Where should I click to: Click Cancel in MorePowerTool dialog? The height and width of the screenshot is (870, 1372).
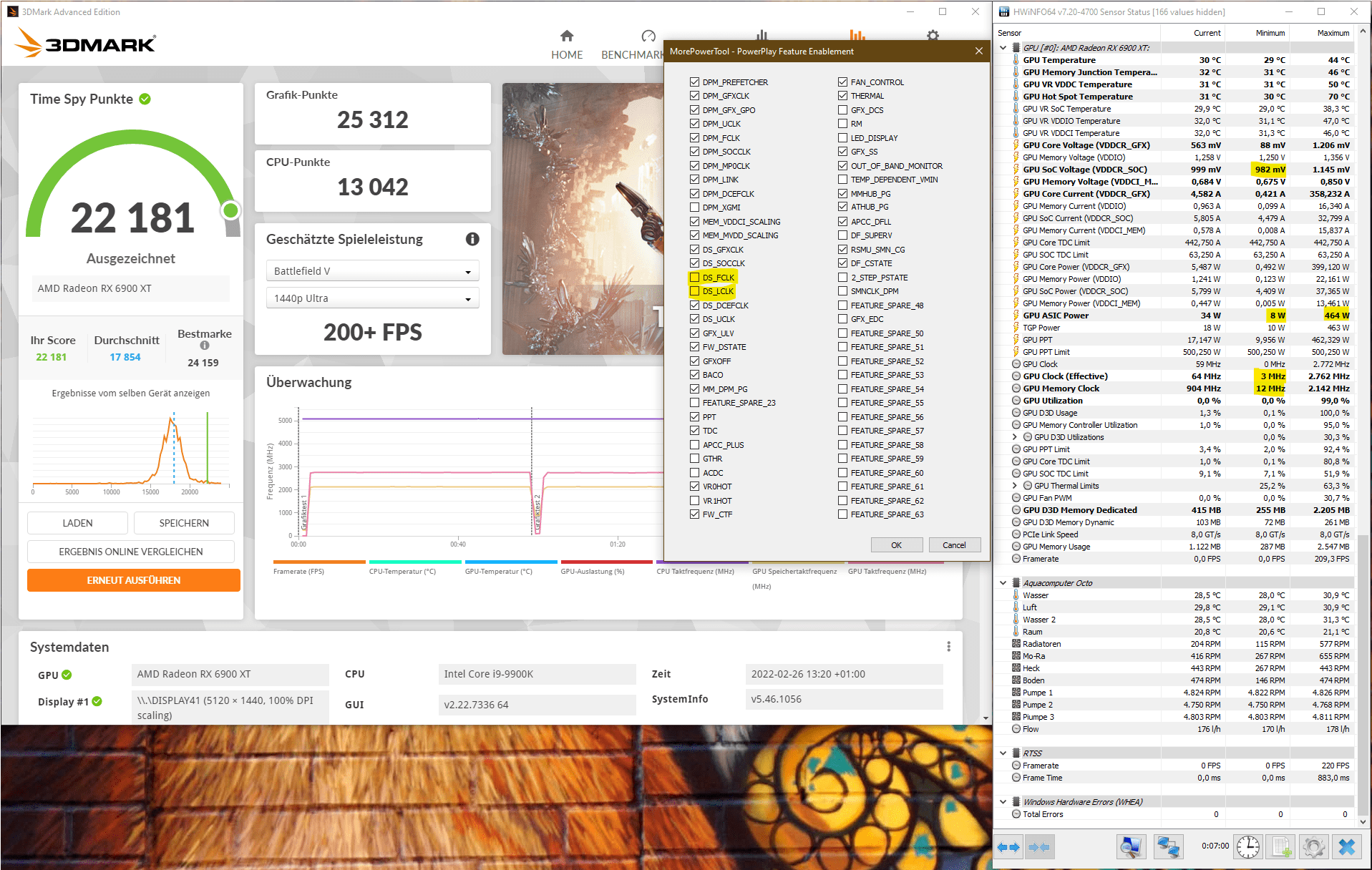955,545
